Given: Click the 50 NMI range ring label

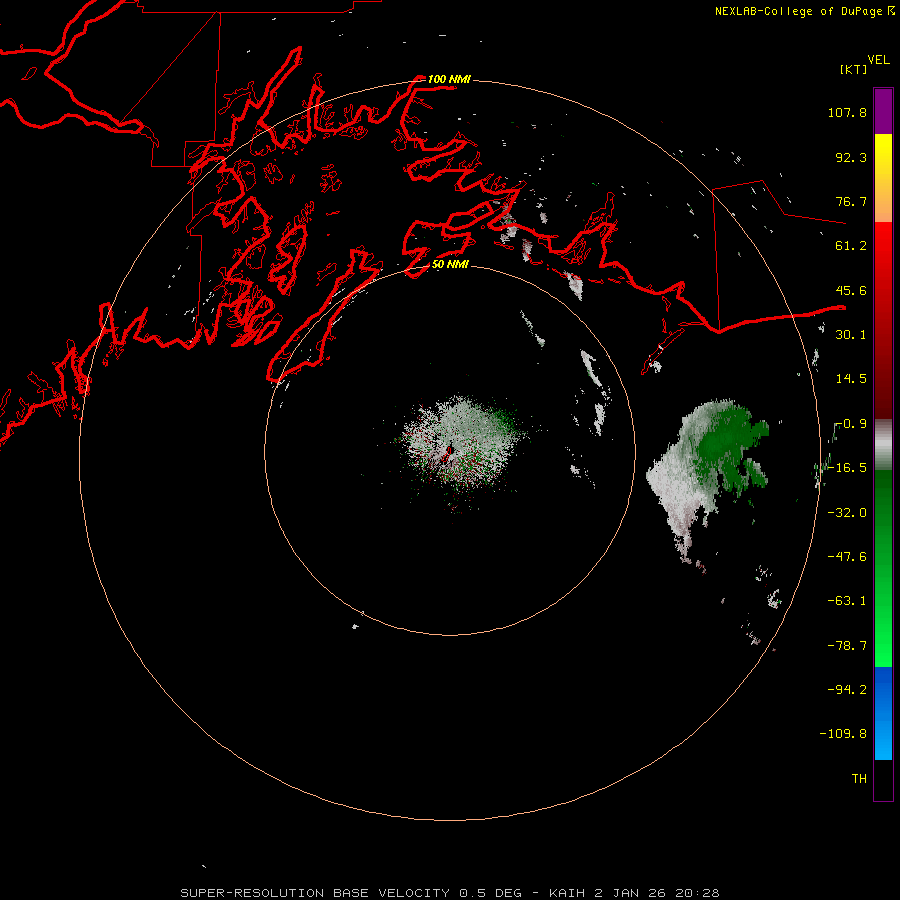Looking at the screenshot, I should coord(450,264).
